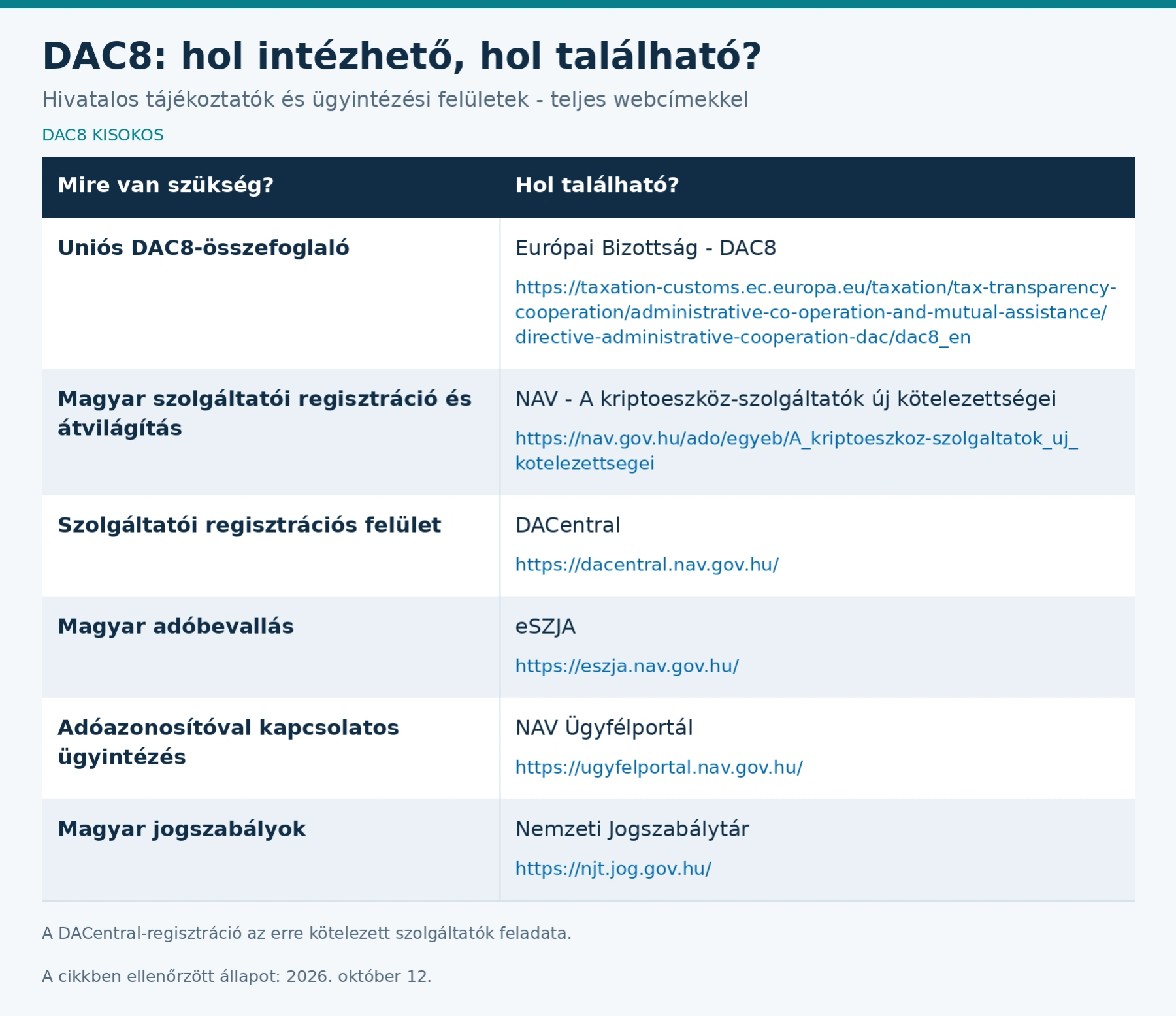Select 'Adóazonosítóval kapcsolatos ügyintézés' cell

[x=270, y=748]
